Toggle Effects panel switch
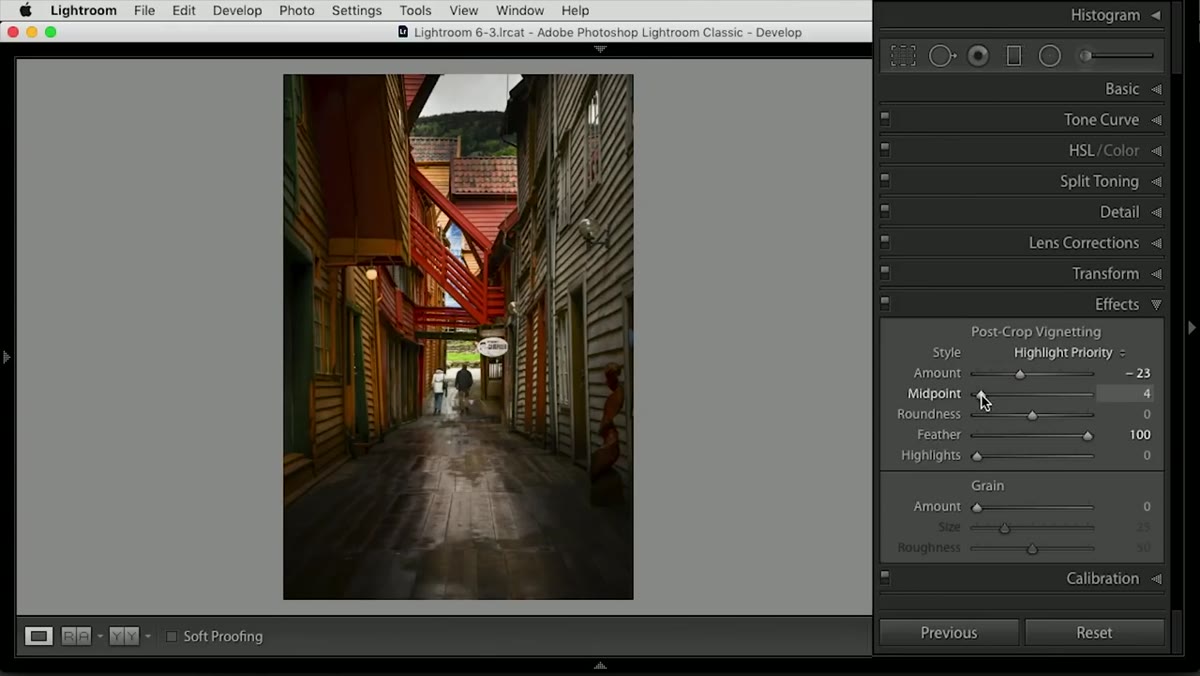Viewport: 1200px width, 676px height. 885,303
